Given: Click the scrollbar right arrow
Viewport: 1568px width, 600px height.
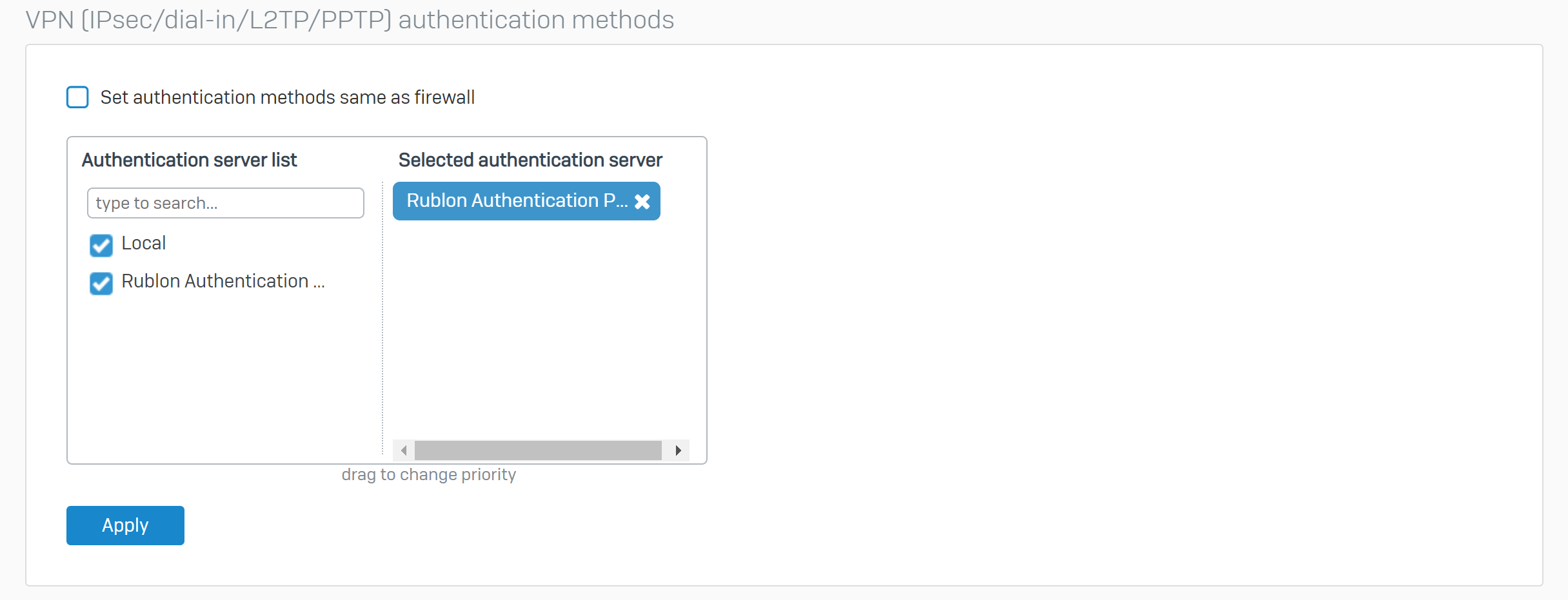Looking at the screenshot, I should 678,450.
